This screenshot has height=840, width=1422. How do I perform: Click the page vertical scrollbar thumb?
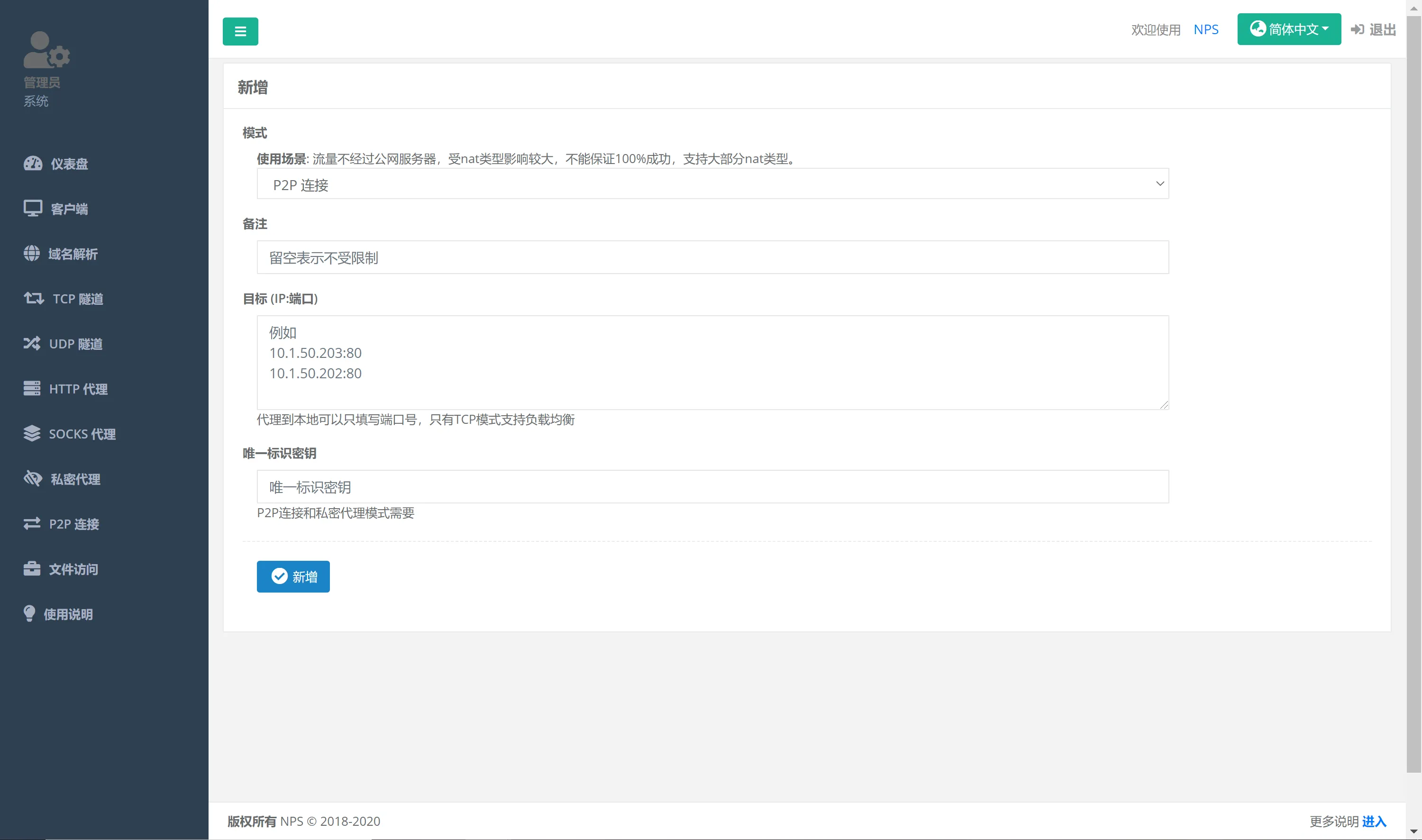pyautogui.click(x=1413, y=393)
